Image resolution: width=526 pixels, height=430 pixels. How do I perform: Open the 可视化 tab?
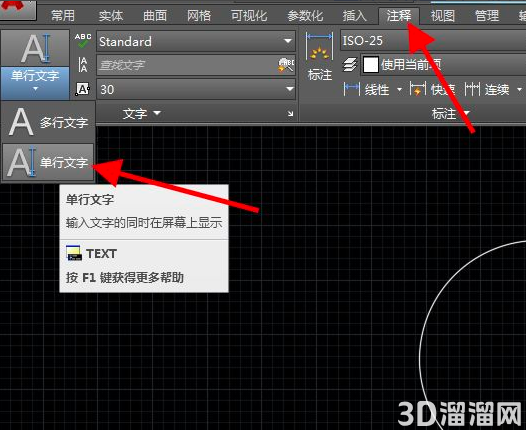pyautogui.click(x=249, y=15)
